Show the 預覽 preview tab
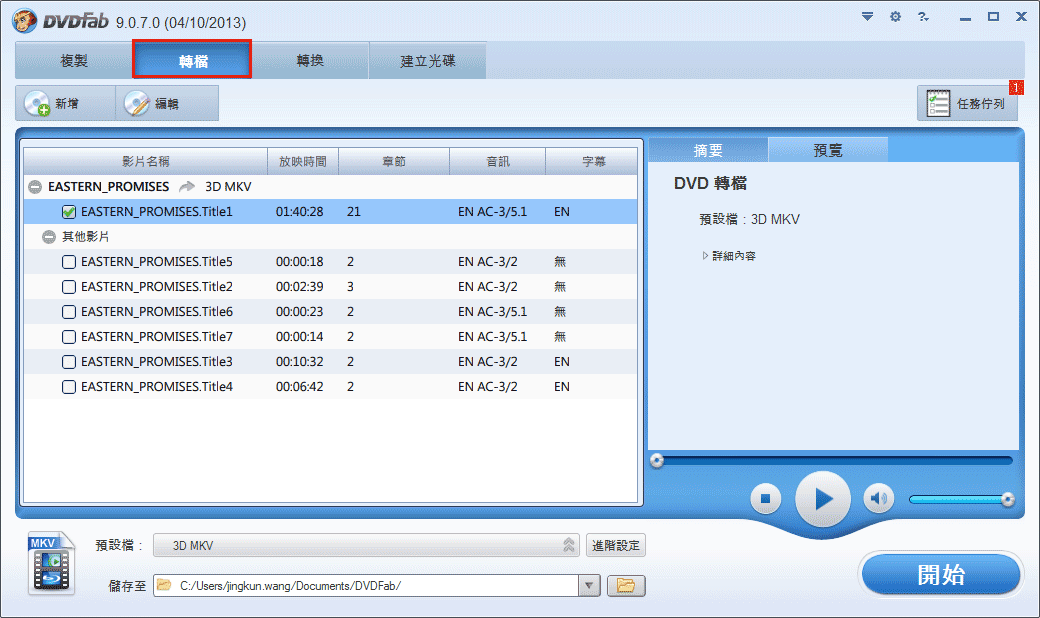This screenshot has height=618, width=1040. 828,150
